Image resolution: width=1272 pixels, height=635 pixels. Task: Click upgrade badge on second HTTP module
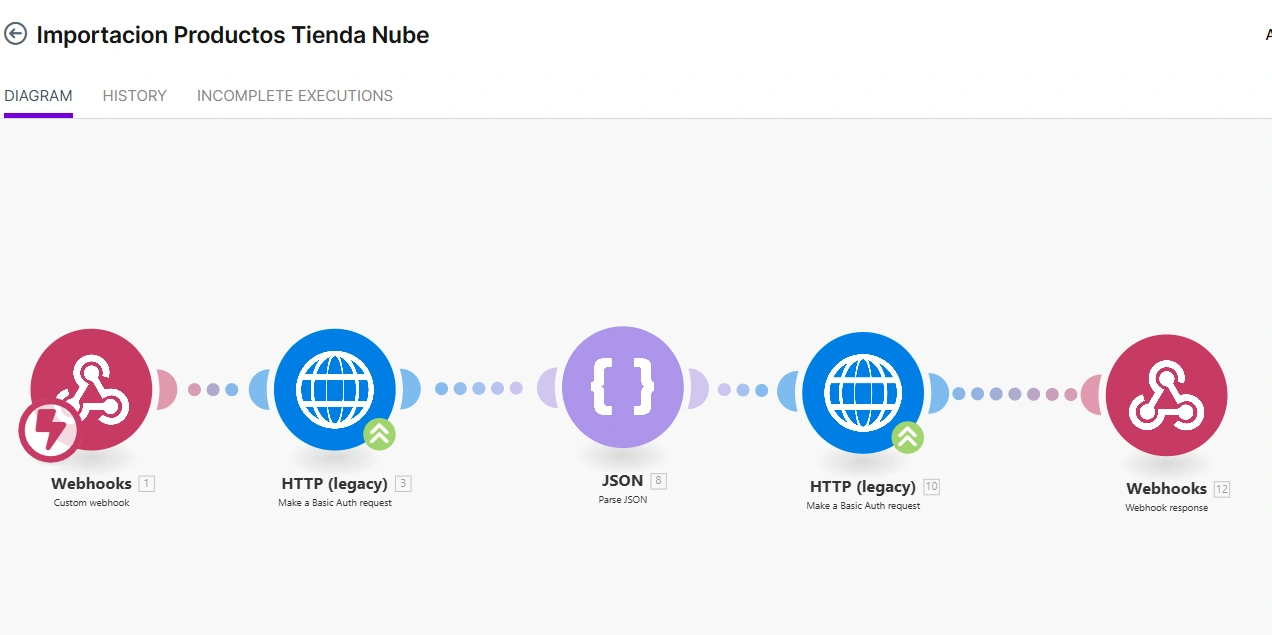pos(907,437)
